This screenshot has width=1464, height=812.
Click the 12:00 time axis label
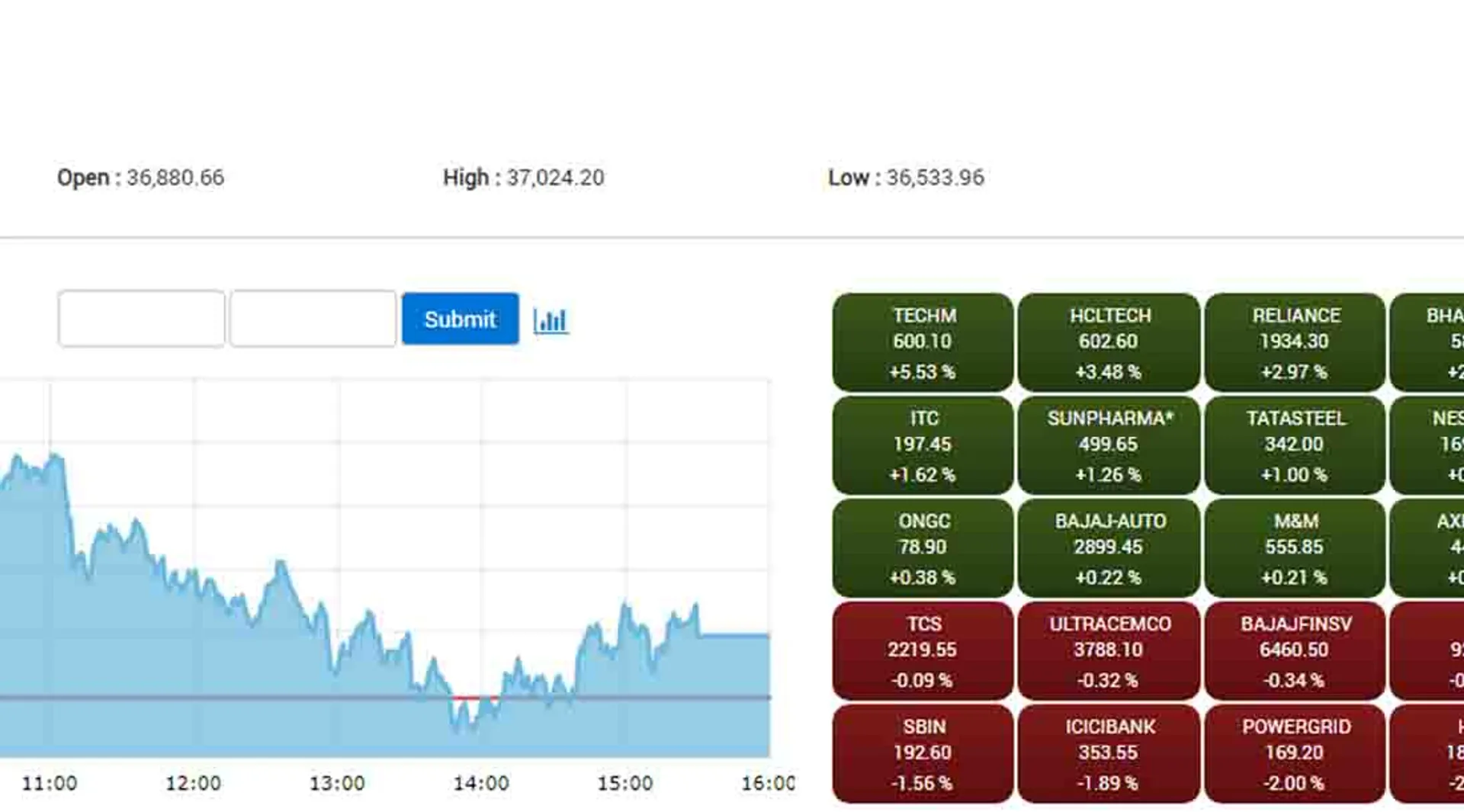tap(193, 783)
